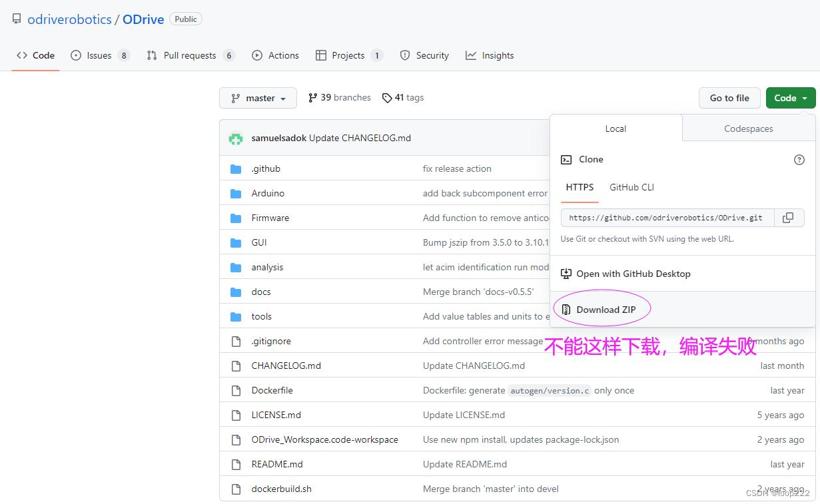The width and height of the screenshot is (820, 504).
Task: Open the docs folder
Action: click(x=261, y=292)
